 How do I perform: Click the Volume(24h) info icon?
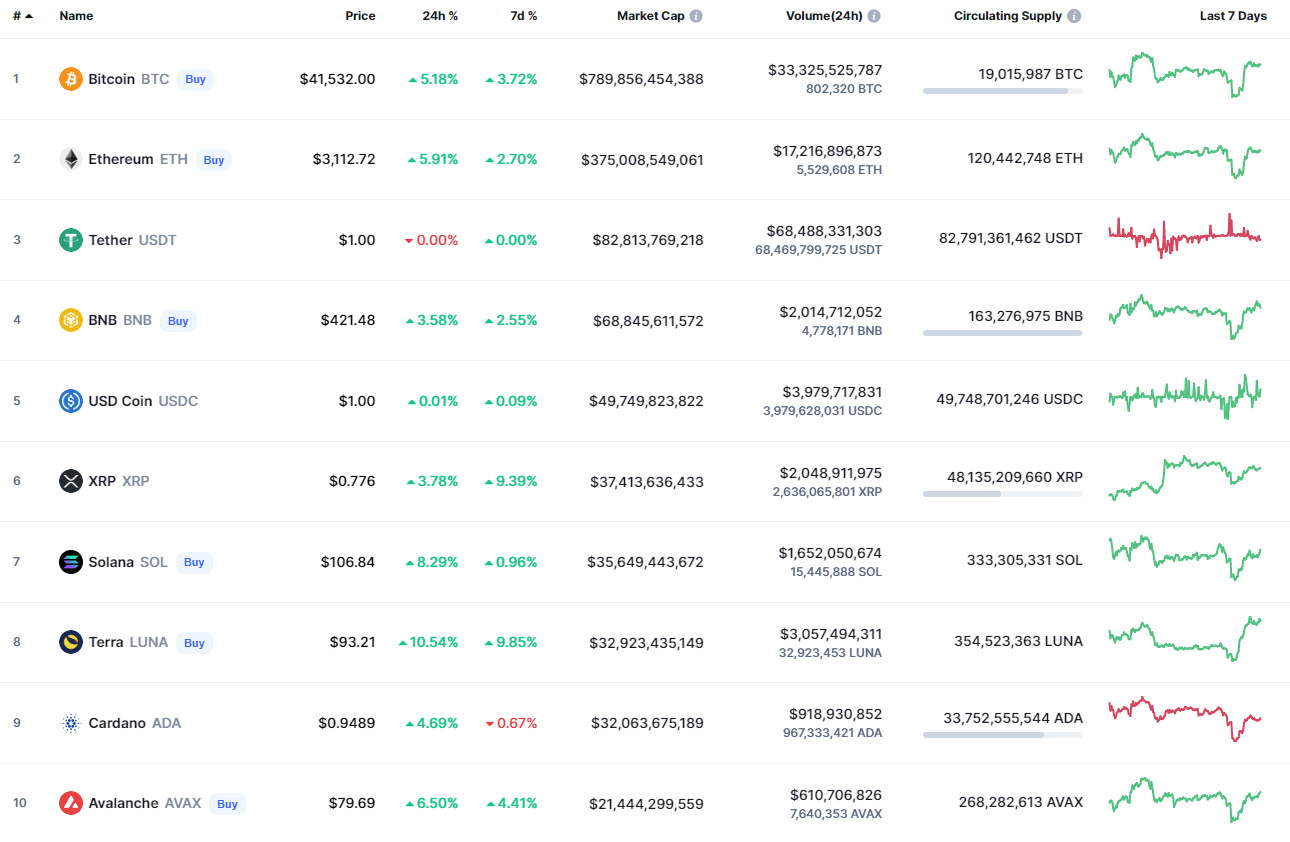pos(874,16)
